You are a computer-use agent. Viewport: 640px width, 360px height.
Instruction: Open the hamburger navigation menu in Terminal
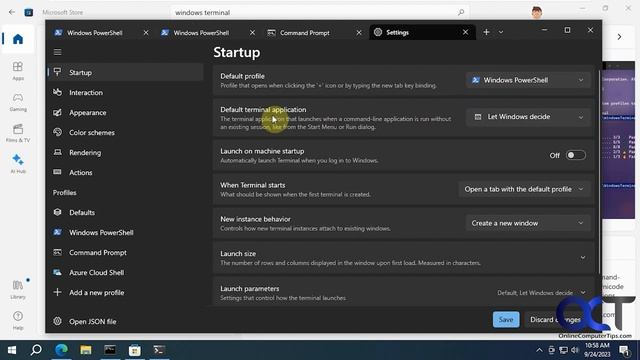[x=58, y=52]
